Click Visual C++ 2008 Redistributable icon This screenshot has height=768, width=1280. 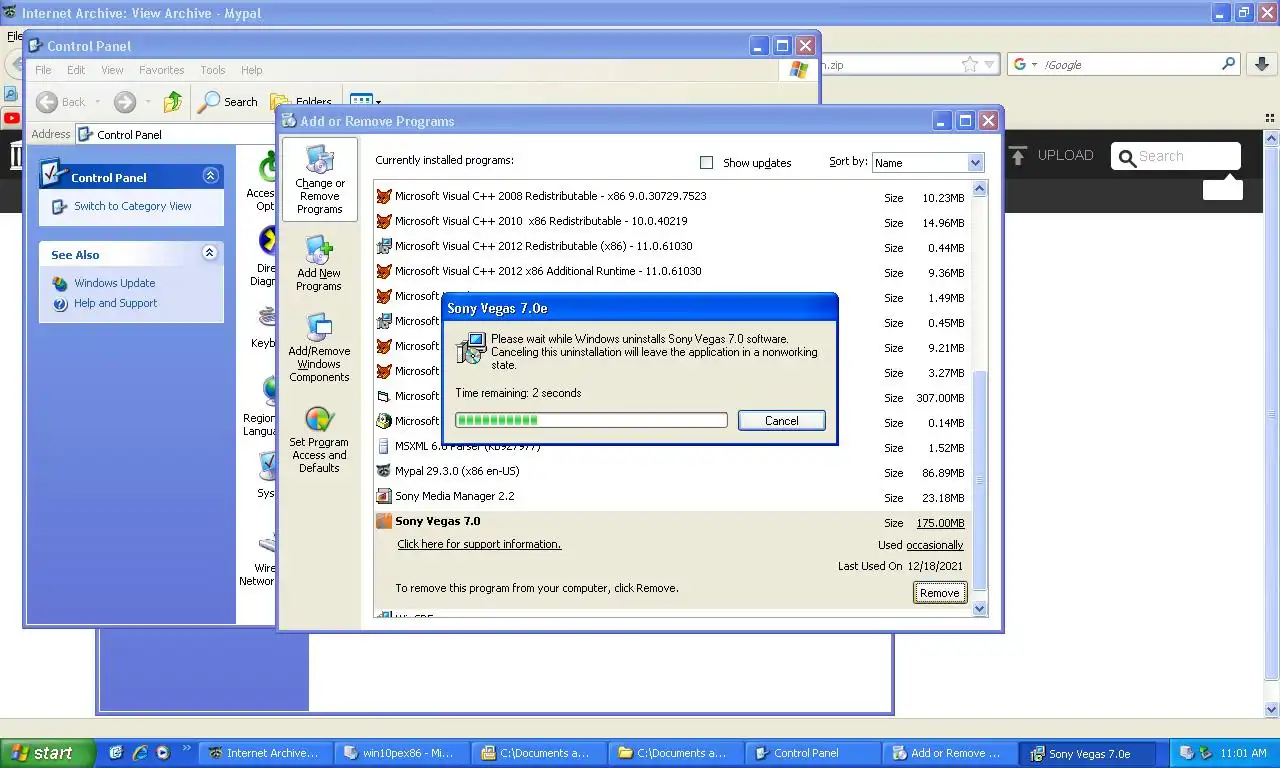(383, 196)
